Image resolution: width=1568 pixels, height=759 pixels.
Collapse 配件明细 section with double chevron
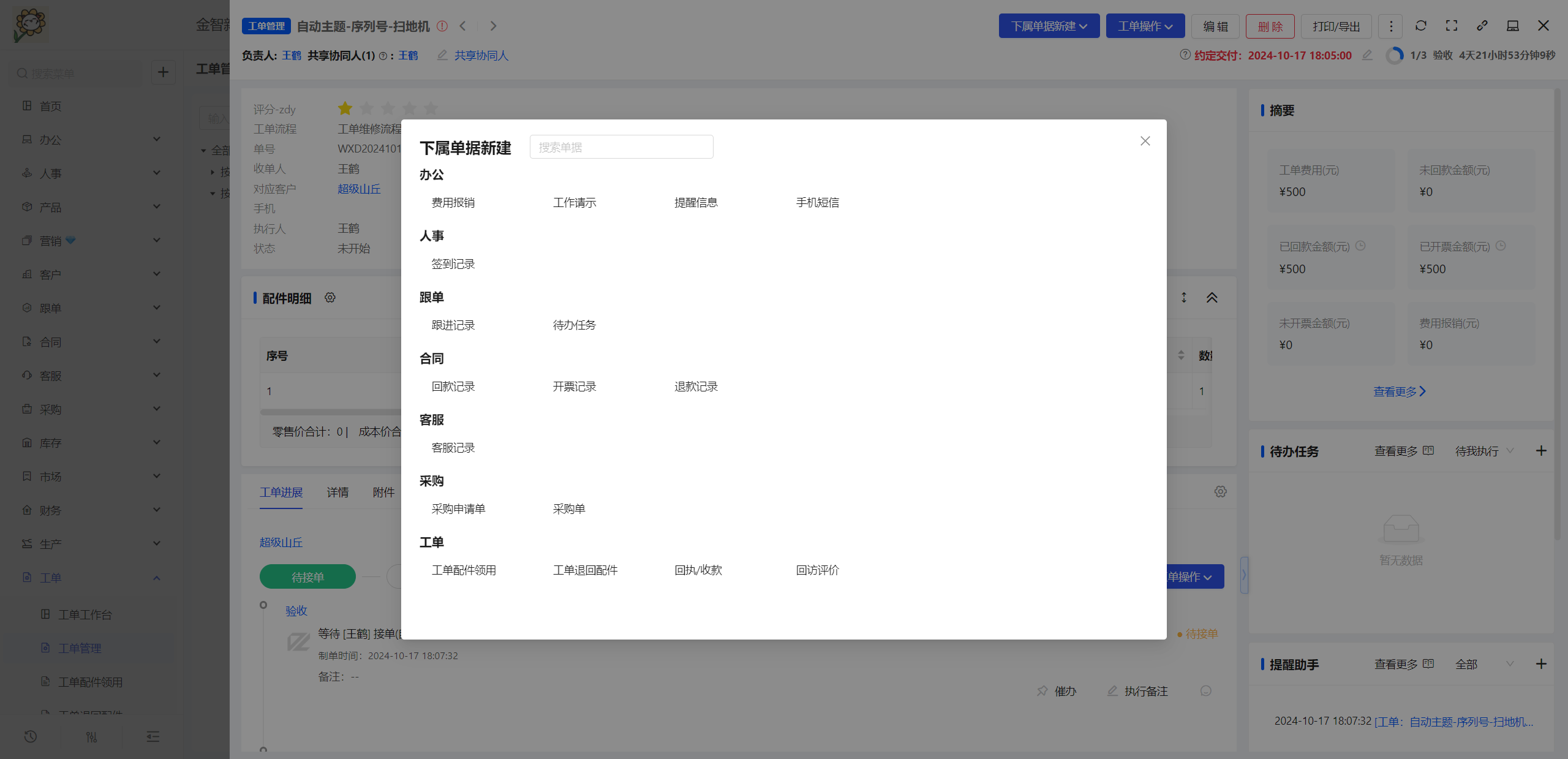pos(1212,298)
